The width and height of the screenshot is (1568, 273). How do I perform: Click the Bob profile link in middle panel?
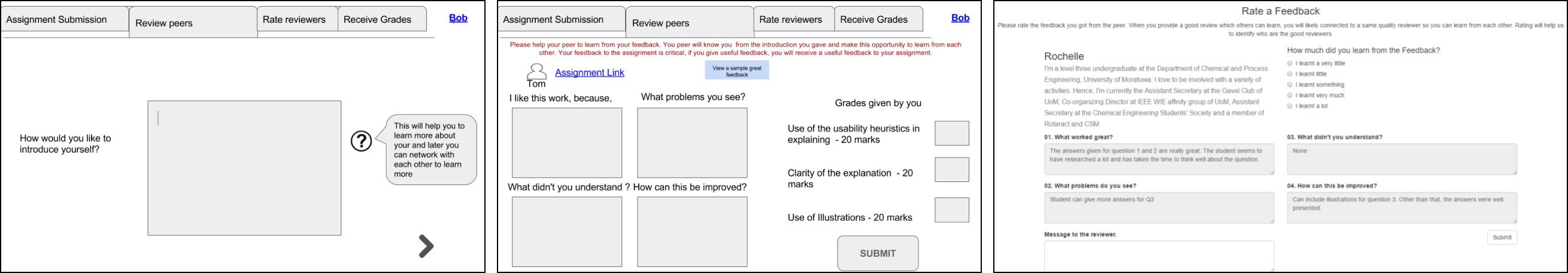960,17
